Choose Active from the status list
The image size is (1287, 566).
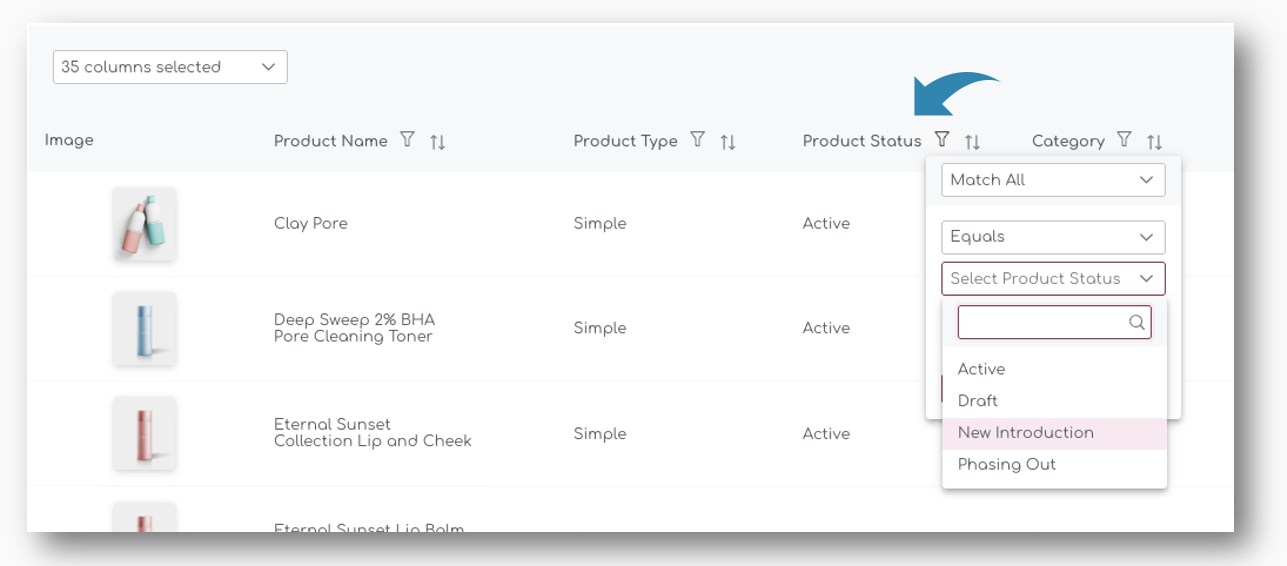[981, 369]
